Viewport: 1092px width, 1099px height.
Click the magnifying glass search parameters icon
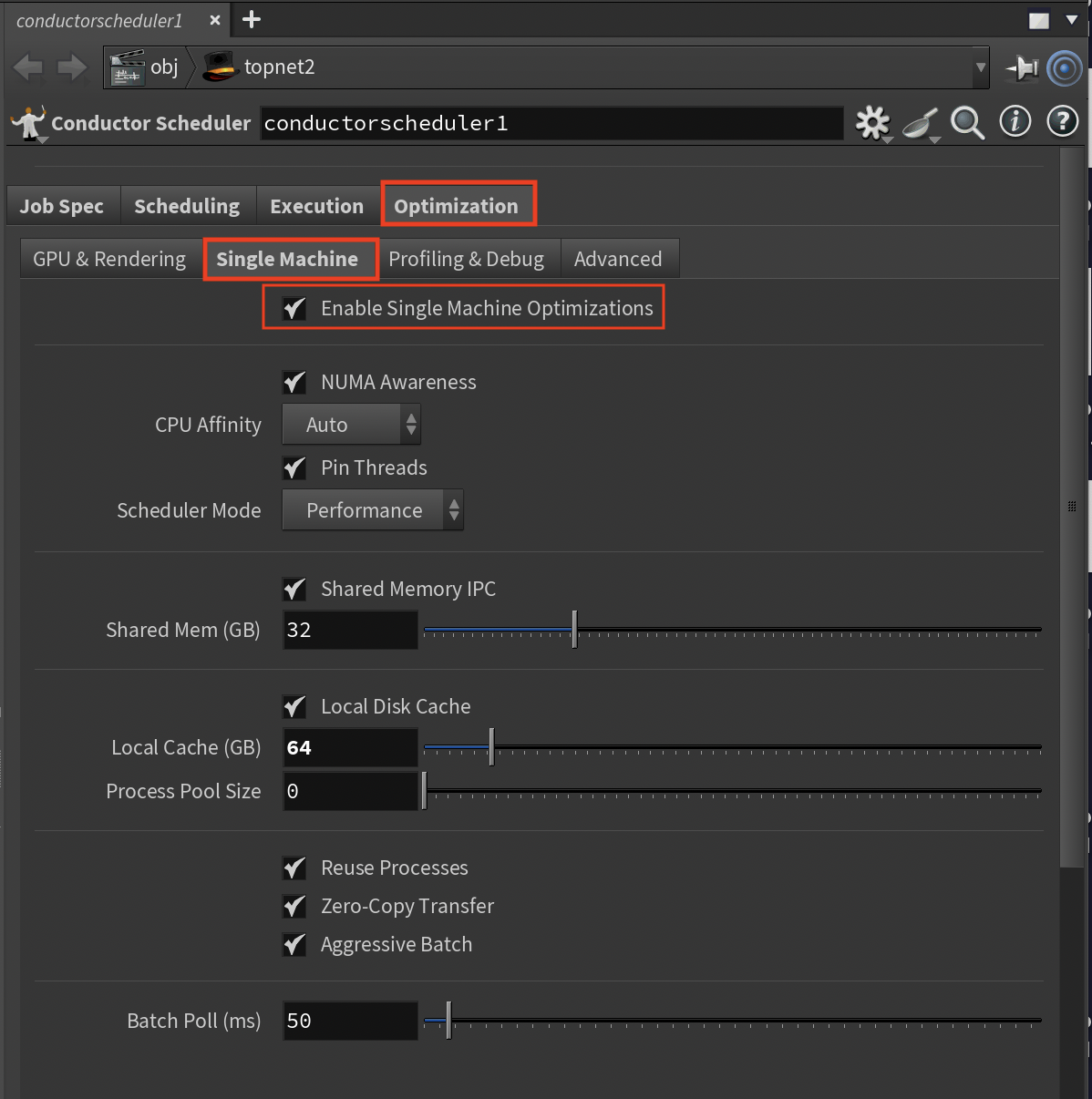967,122
